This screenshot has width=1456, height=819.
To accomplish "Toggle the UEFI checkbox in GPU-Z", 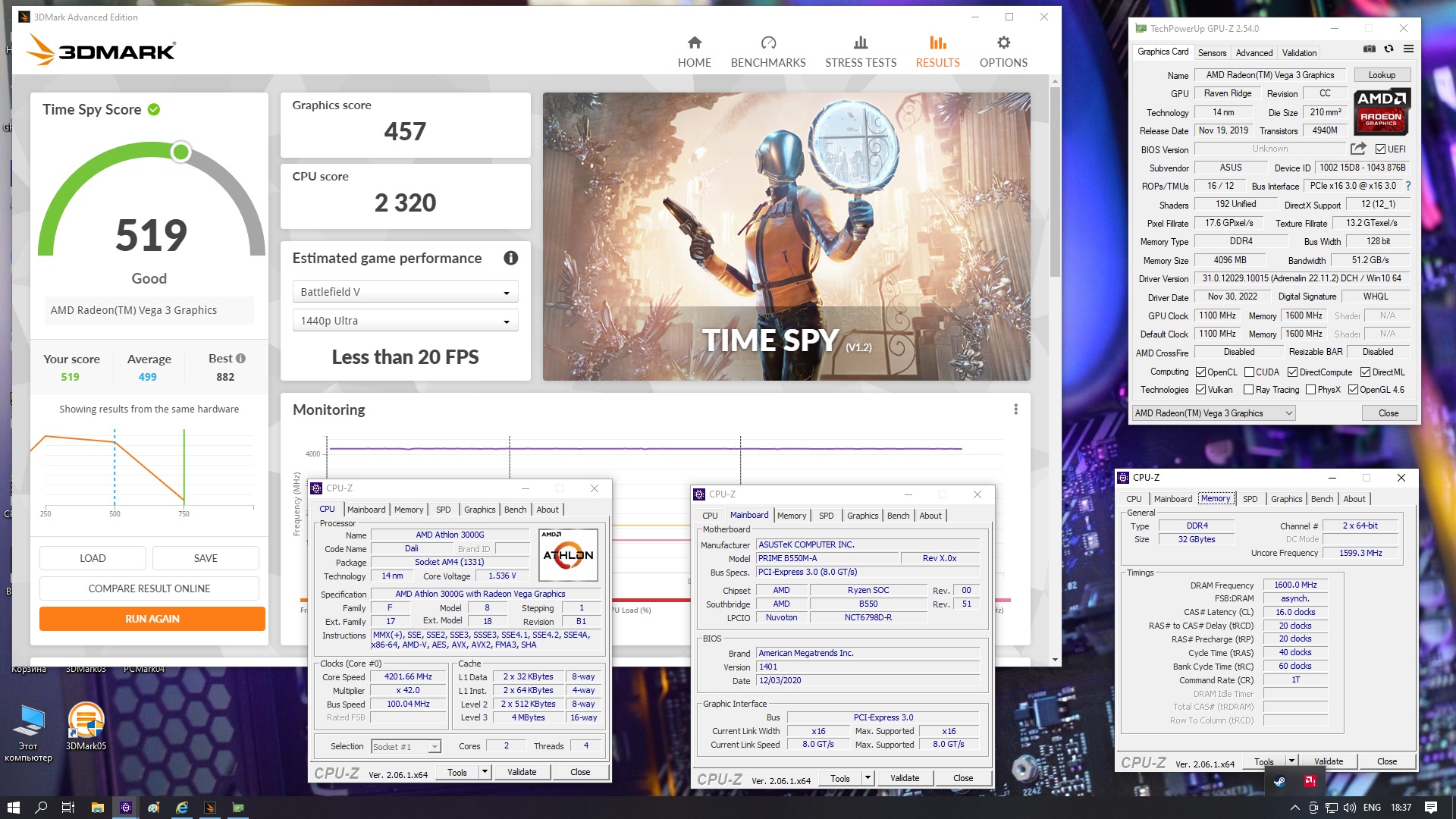I will (x=1380, y=149).
